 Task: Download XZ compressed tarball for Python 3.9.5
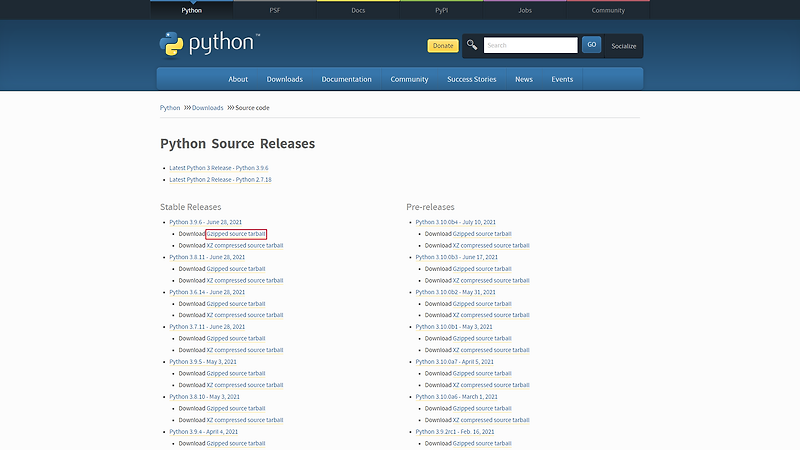point(245,385)
